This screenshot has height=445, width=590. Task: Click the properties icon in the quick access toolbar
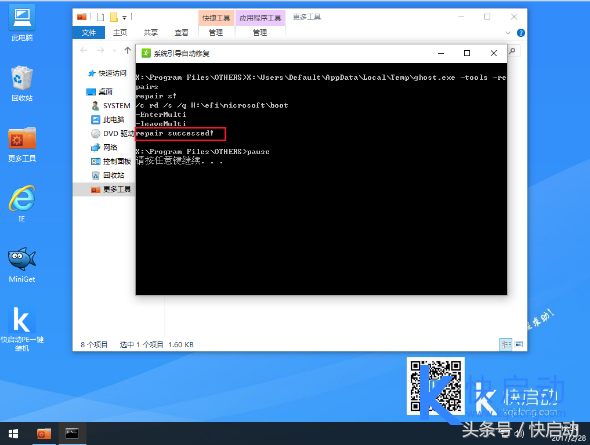tap(100, 17)
